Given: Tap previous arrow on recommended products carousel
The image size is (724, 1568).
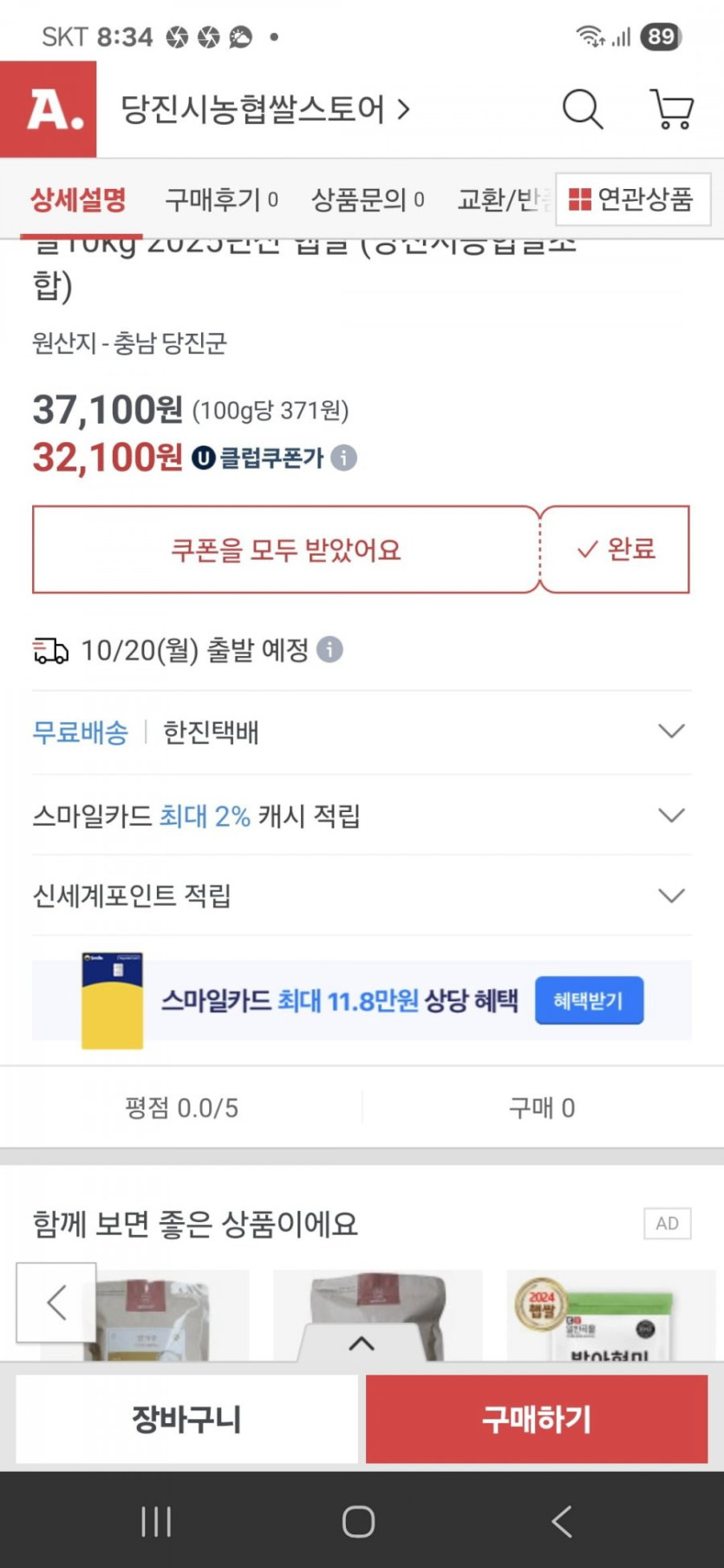Looking at the screenshot, I should pos(56,1302).
